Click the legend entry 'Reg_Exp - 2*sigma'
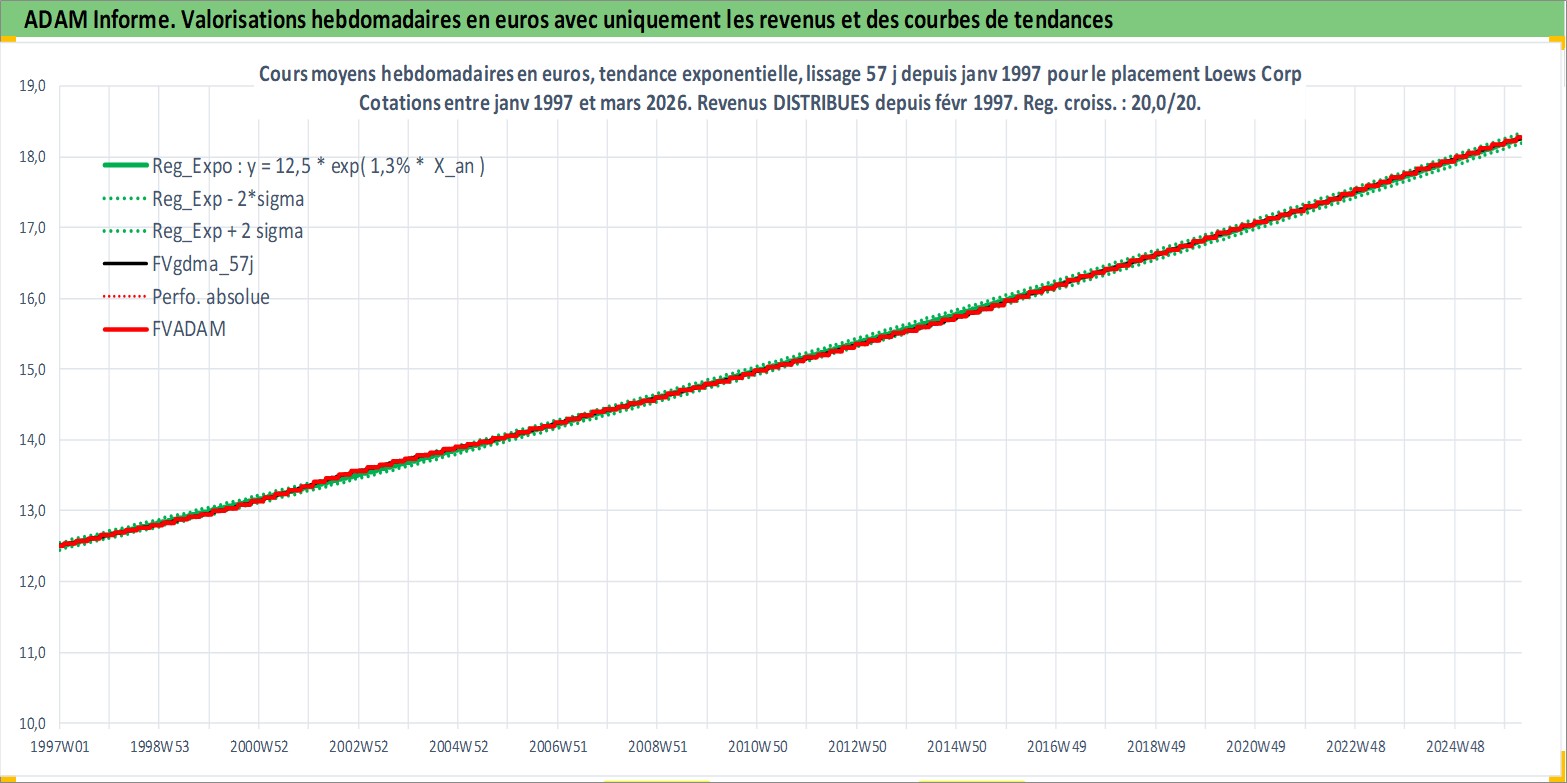The width and height of the screenshot is (1567, 783). 228,199
